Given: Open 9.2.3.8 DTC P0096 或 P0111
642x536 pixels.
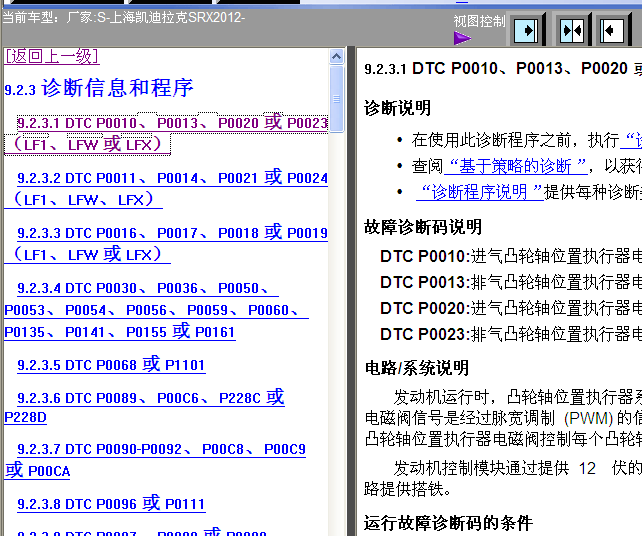Looking at the screenshot, I should [x=111, y=503].
